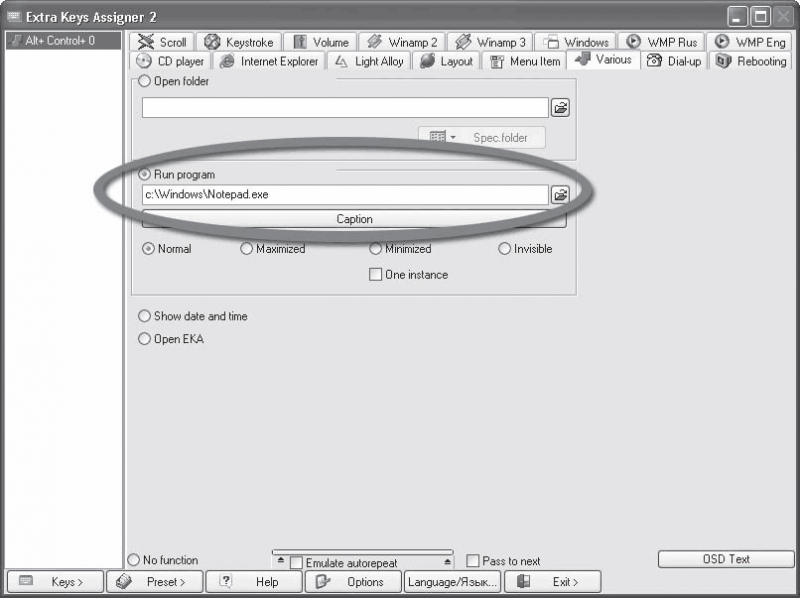Click the Run program path field
Image resolution: width=800 pixels, height=598 pixels.
(x=345, y=194)
